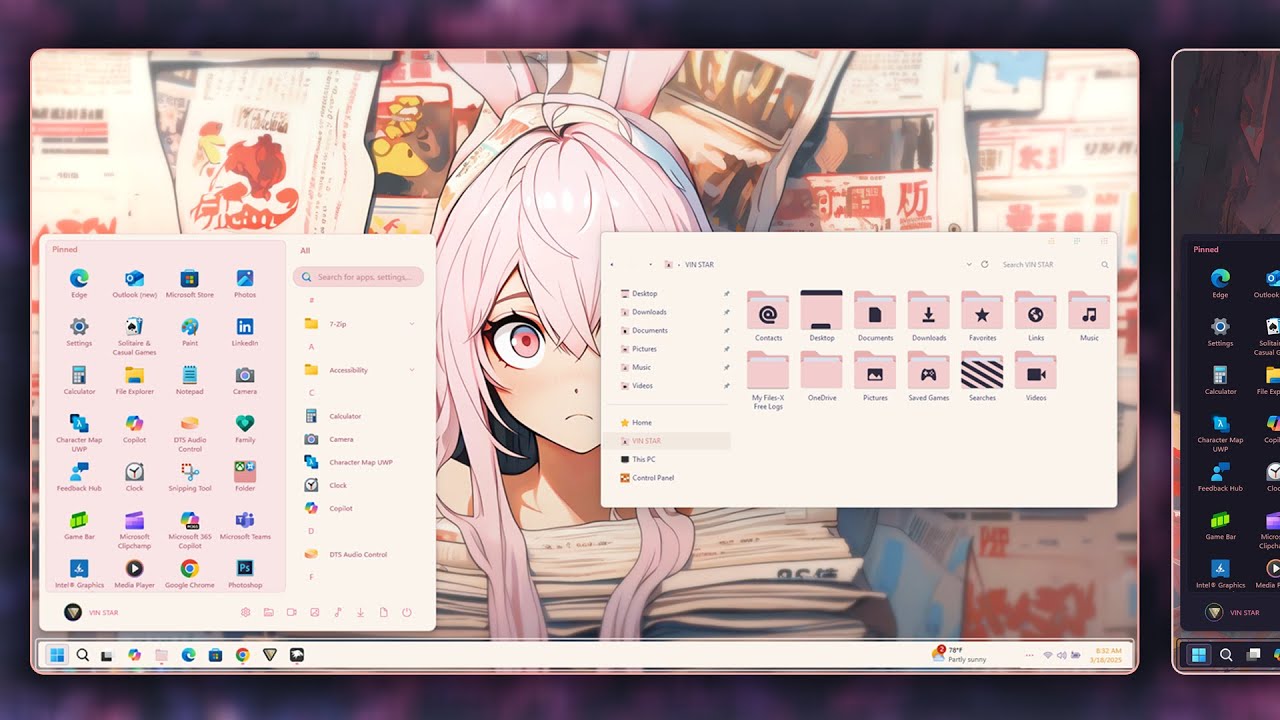The height and width of the screenshot is (720, 1280).
Task: Open Feedback Hub in light Start menu
Action: pos(79,476)
